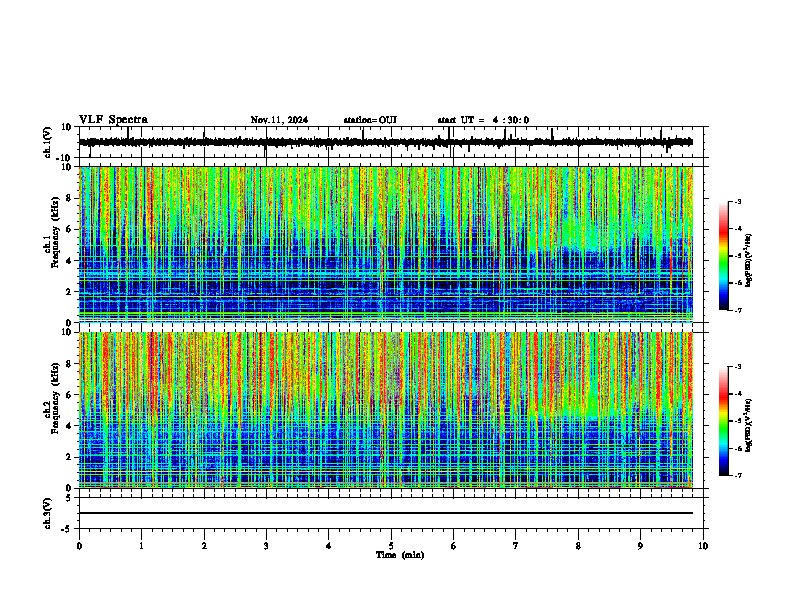Click the "-7" value below ch.2 colorbar

point(737,475)
